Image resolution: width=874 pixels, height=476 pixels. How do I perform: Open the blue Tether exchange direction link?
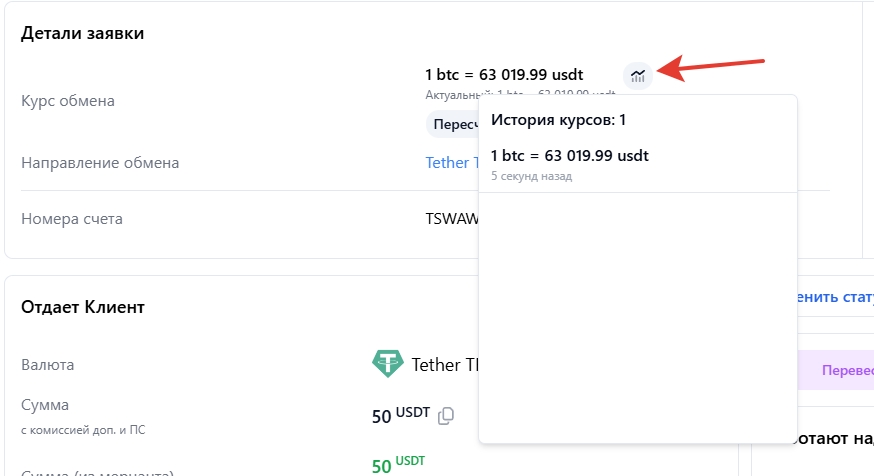pyautogui.click(x=447, y=163)
